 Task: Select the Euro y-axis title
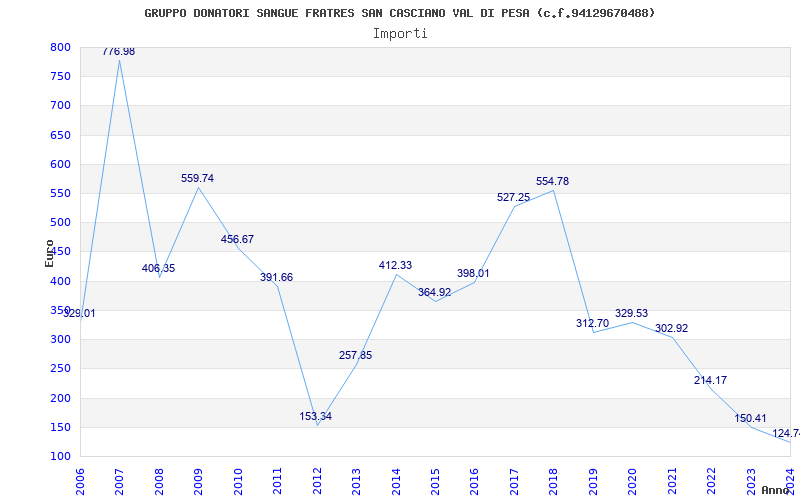point(49,253)
